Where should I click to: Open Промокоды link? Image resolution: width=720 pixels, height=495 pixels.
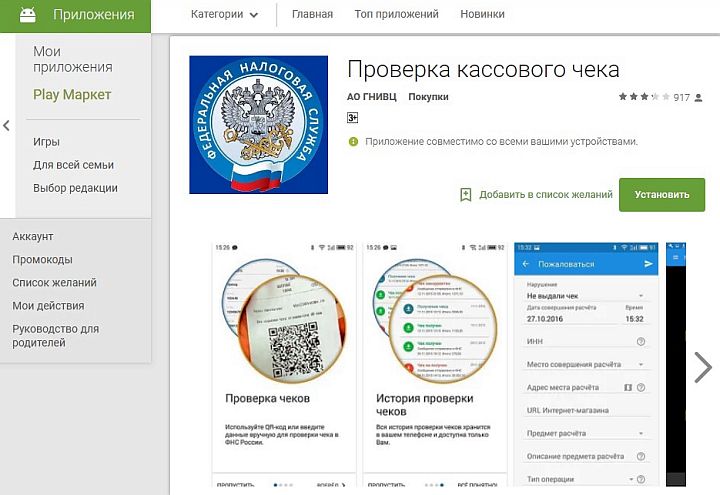42,259
